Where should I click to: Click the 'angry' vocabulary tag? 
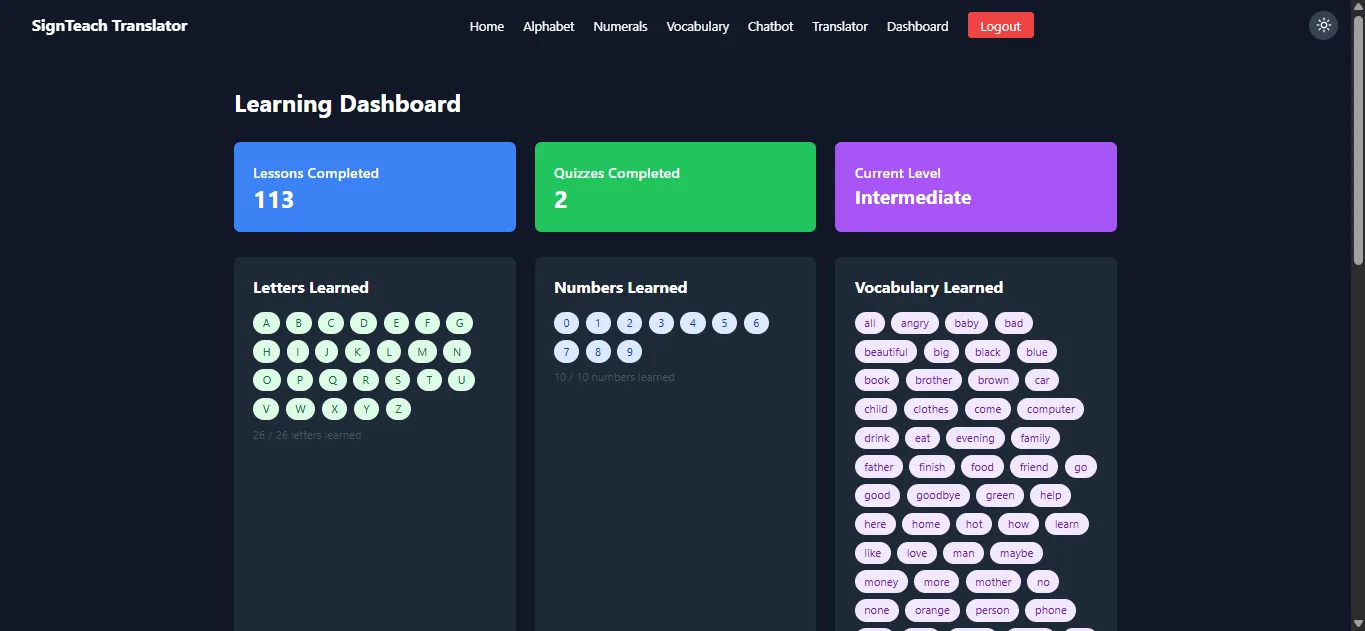[915, 323]
